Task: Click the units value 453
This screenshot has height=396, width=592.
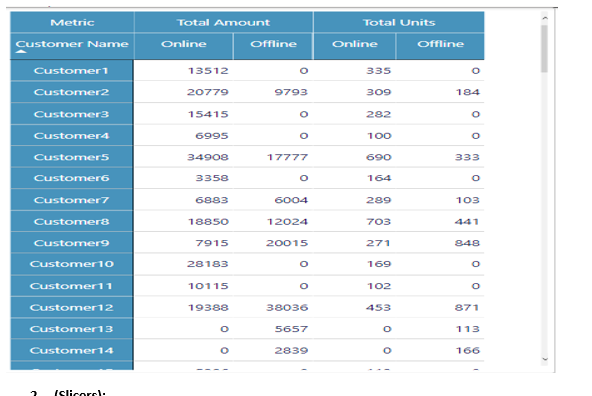Action: pyautogui.click(x=378, y=307)
